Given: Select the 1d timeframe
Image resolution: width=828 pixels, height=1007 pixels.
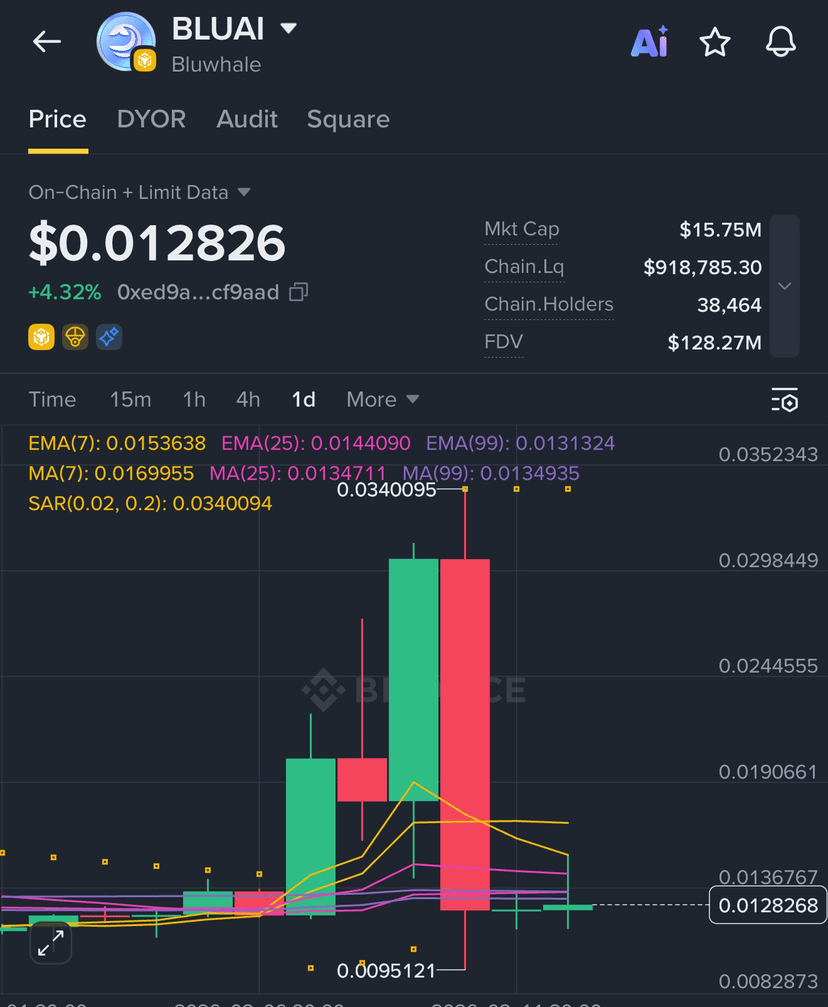Looking at the screenshot, I should point(303,400).
